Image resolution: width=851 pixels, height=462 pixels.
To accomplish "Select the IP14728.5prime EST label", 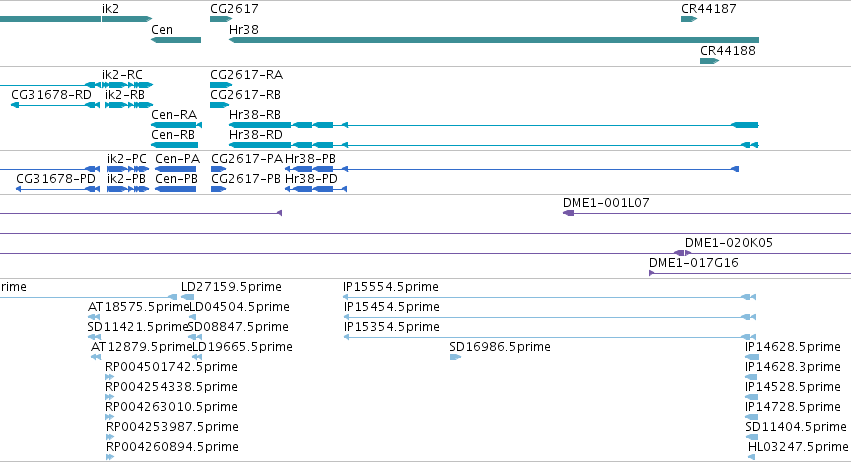I will 793,407.
